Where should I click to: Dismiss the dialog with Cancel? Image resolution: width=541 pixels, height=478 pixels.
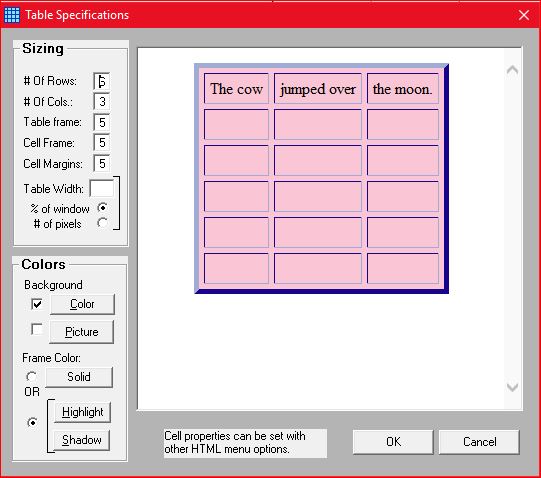click(x=479, y=442)
